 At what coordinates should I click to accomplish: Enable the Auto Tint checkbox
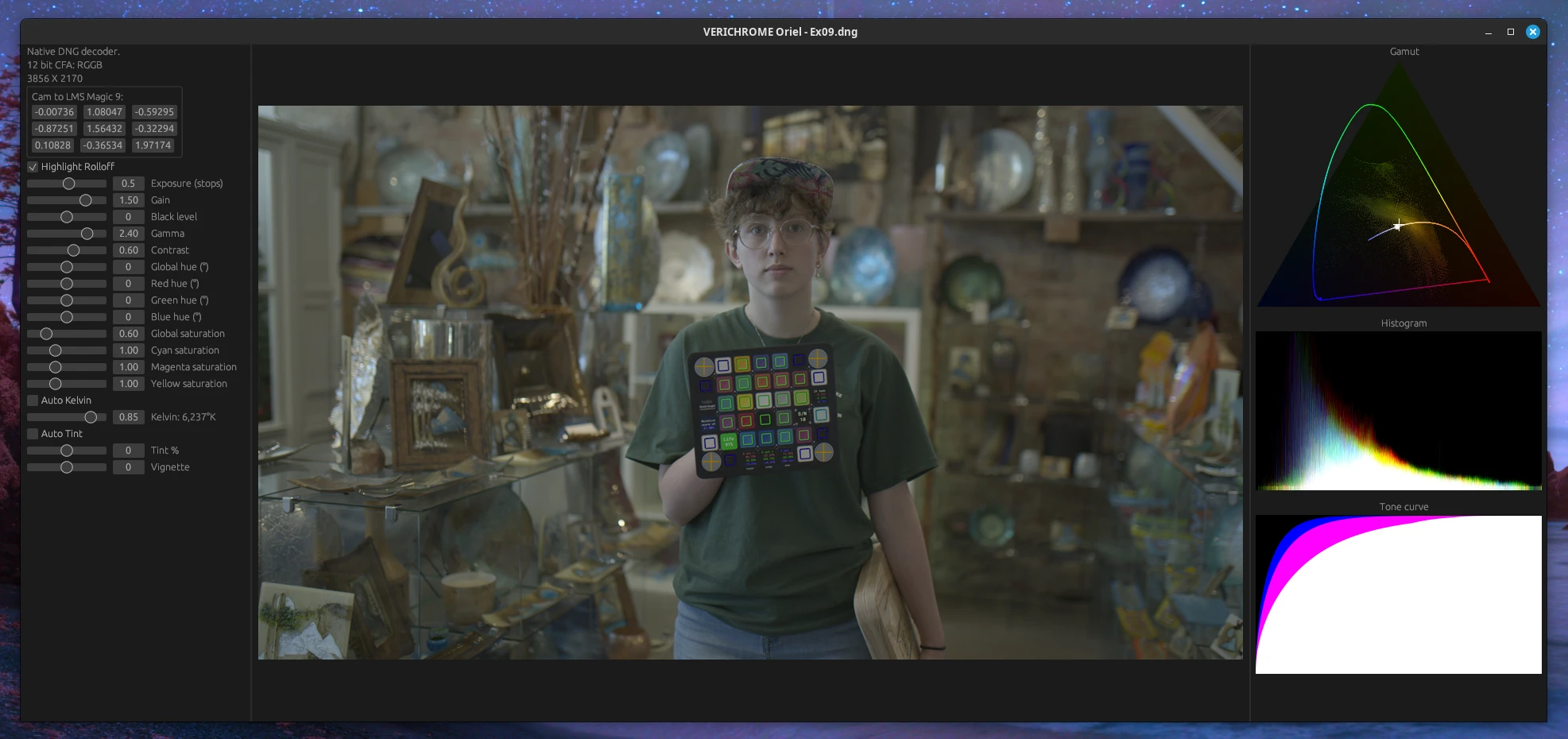(x=33, y=434)
